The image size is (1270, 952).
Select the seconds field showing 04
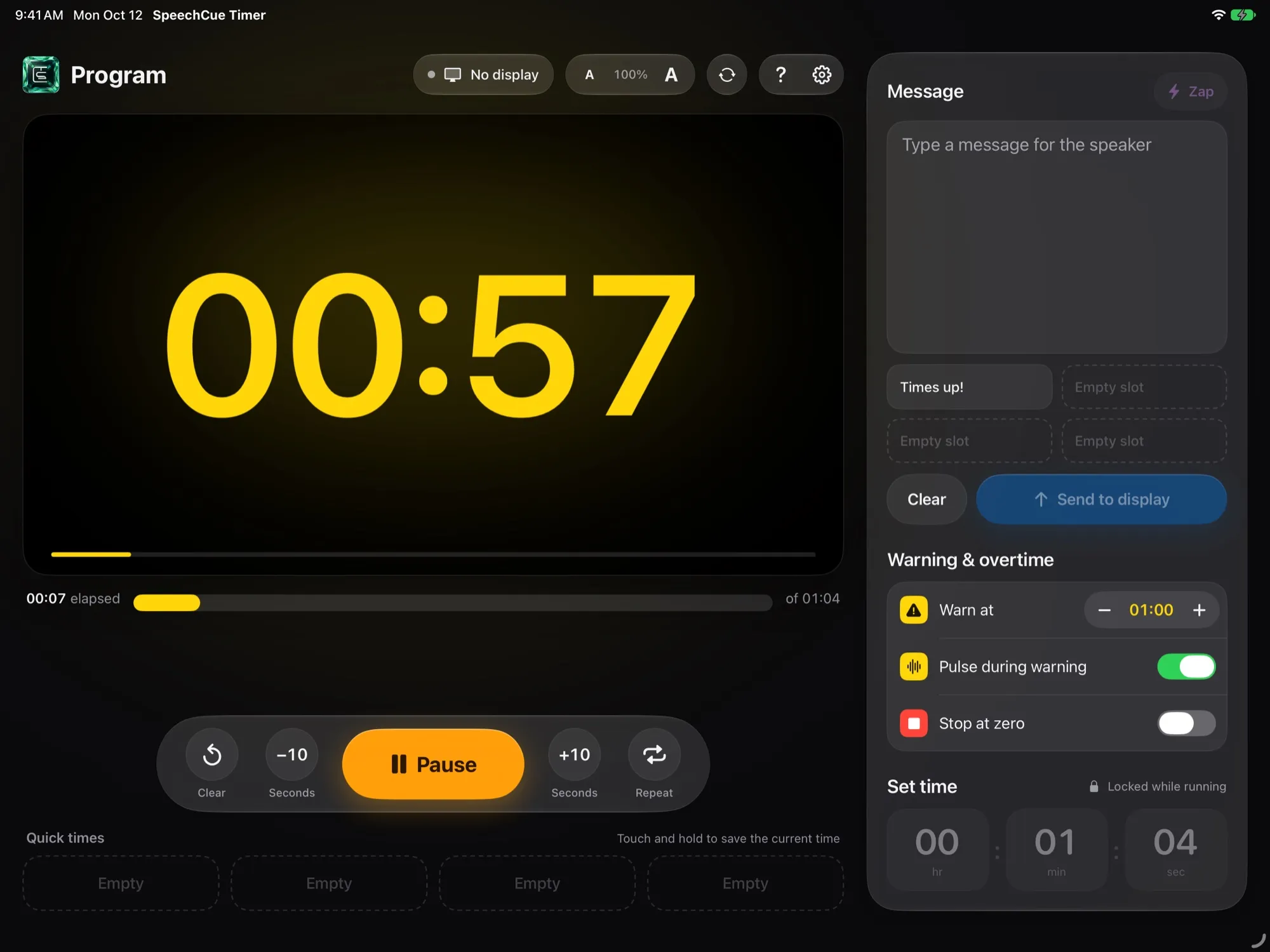point(1175,849)
